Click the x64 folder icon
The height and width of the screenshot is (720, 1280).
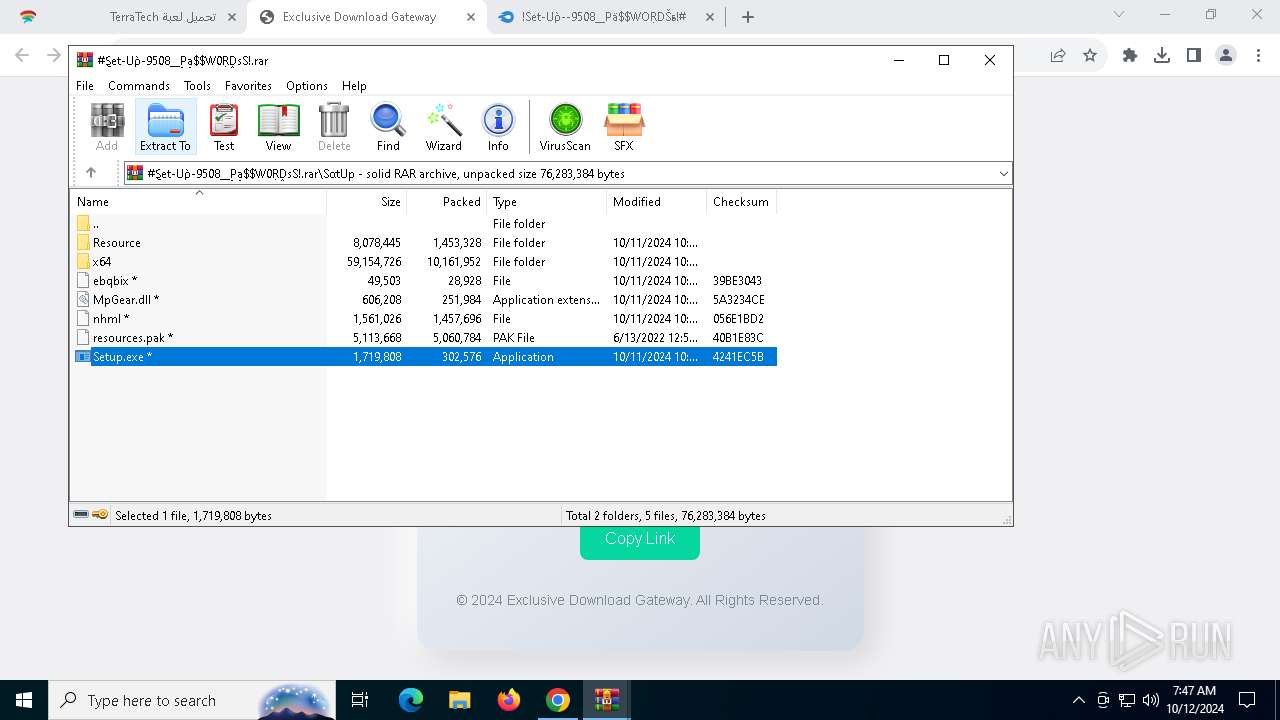click(x=83, y=261)
